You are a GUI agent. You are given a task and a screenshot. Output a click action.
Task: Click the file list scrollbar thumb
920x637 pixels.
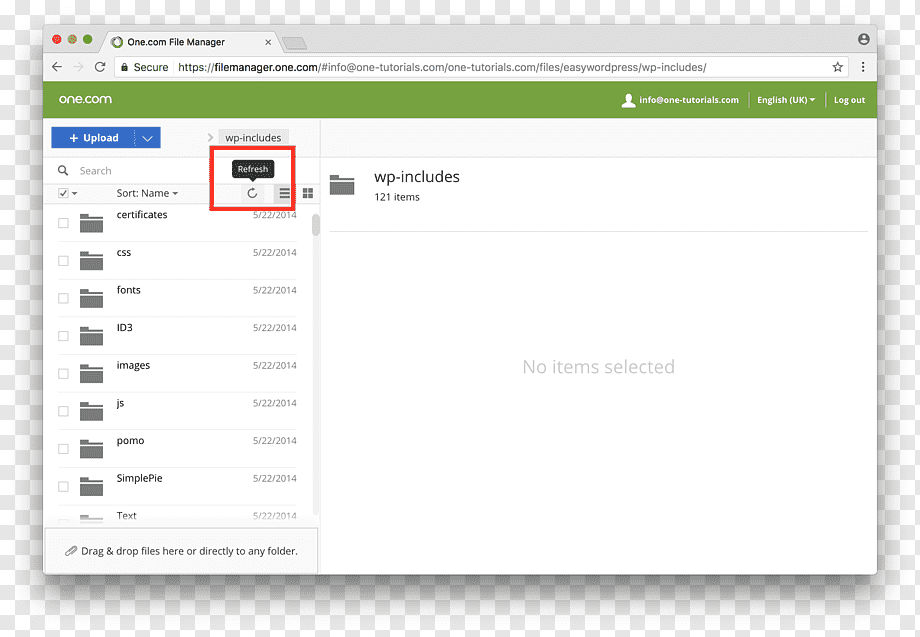[x=316, y=225]
